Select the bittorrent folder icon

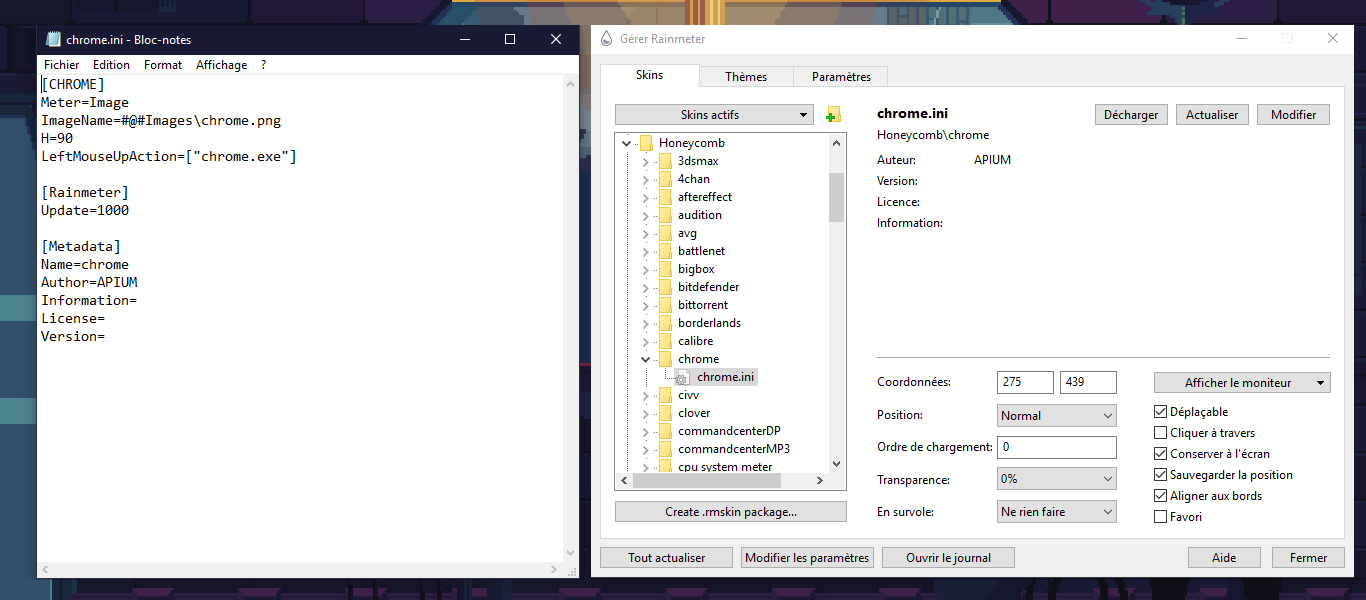[x=665, y=305]
